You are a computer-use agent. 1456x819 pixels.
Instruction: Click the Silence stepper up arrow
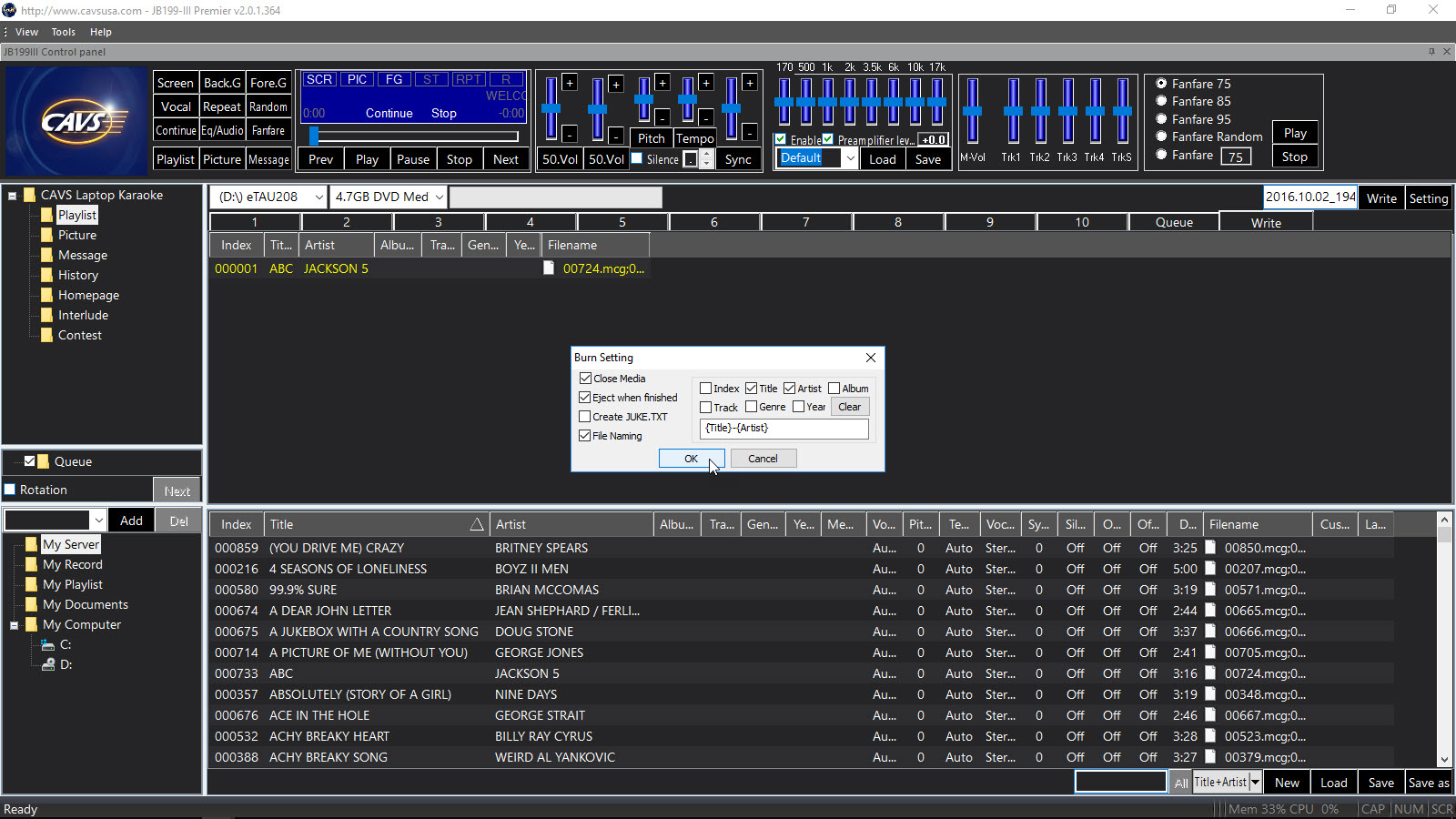(x=706, y=154)
